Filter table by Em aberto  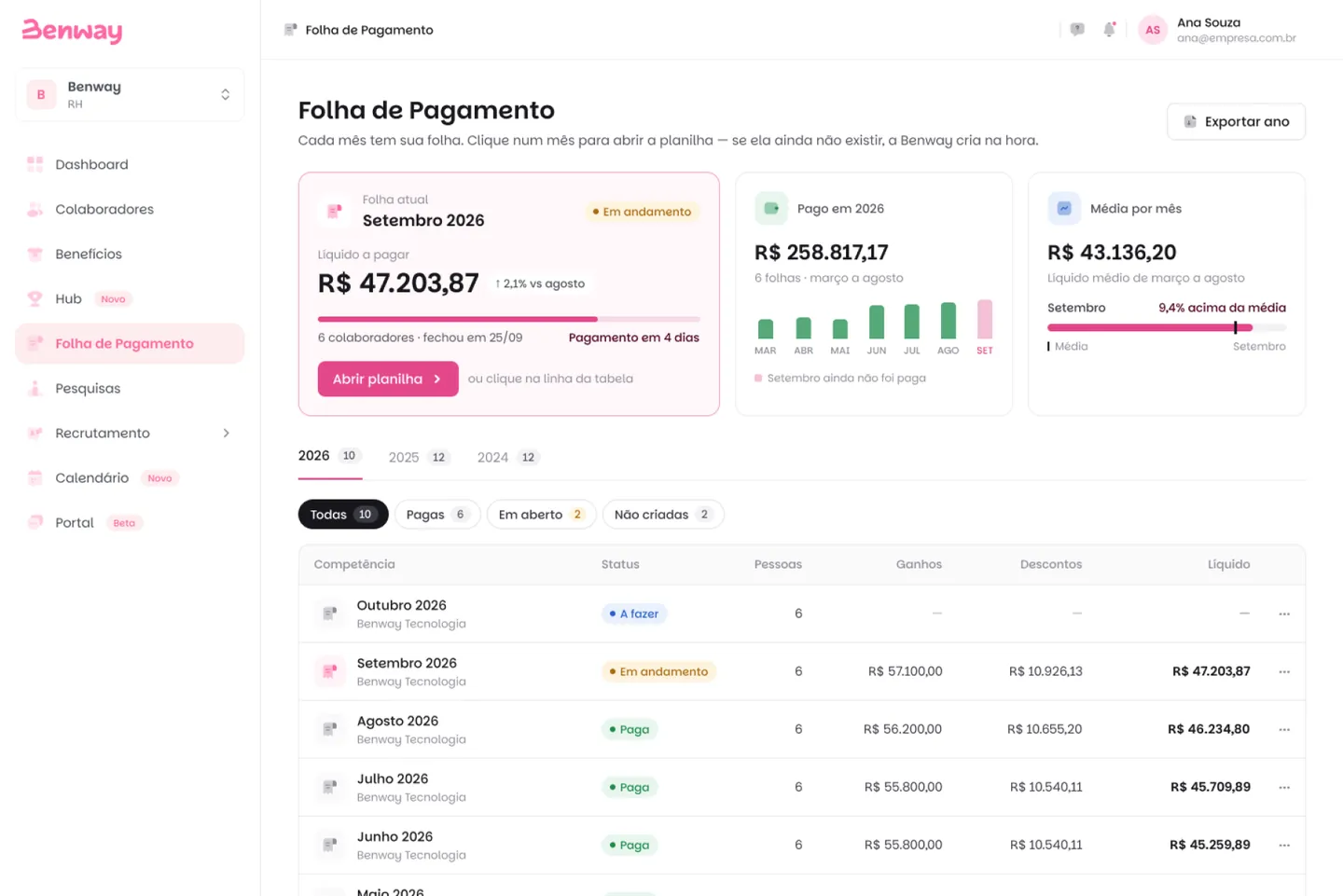coord(541,515)
